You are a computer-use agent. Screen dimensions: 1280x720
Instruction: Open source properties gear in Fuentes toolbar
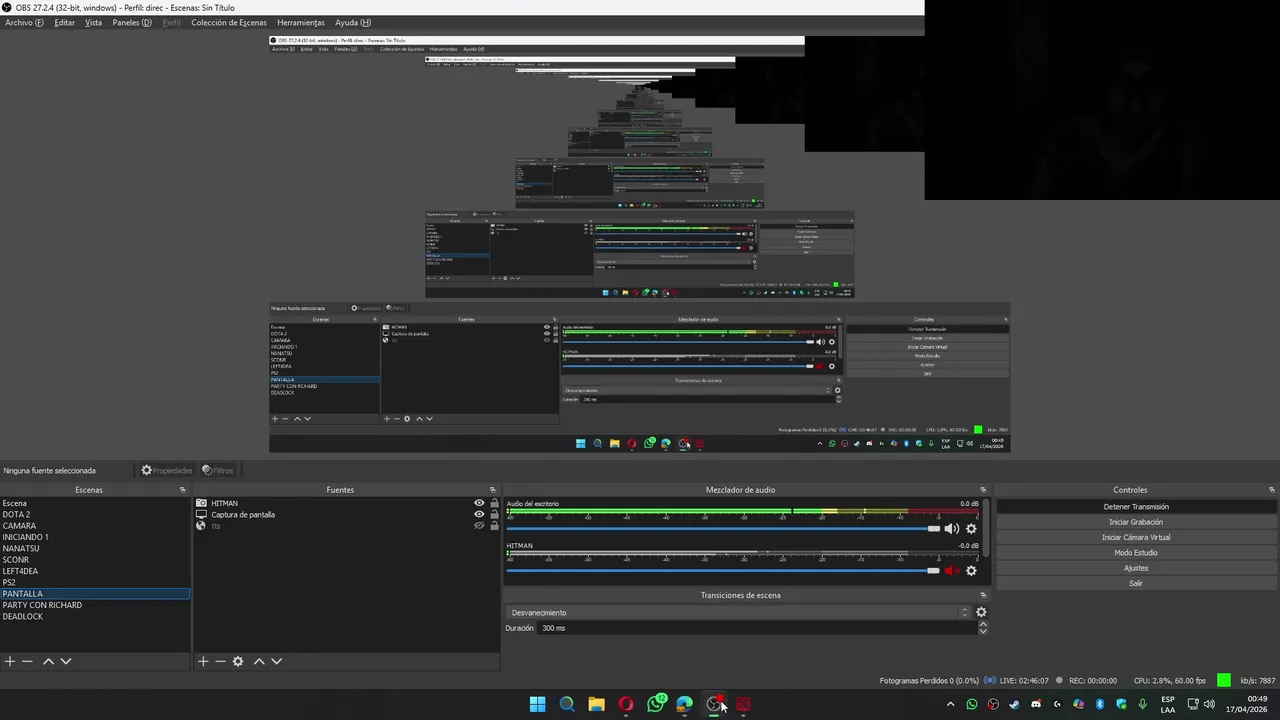(x=238, y=661)
